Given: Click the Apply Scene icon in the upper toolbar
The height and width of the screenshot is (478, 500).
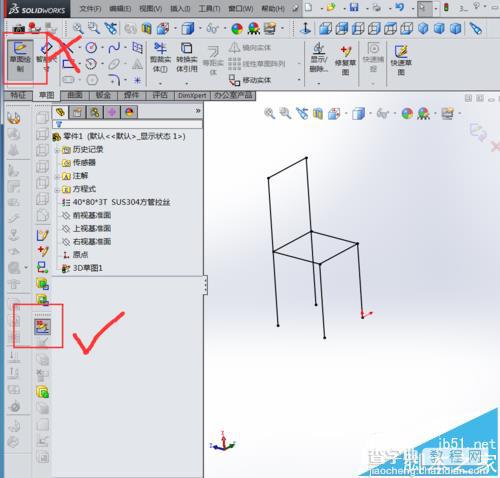Looking at the screenshot, I should [254, 29].
